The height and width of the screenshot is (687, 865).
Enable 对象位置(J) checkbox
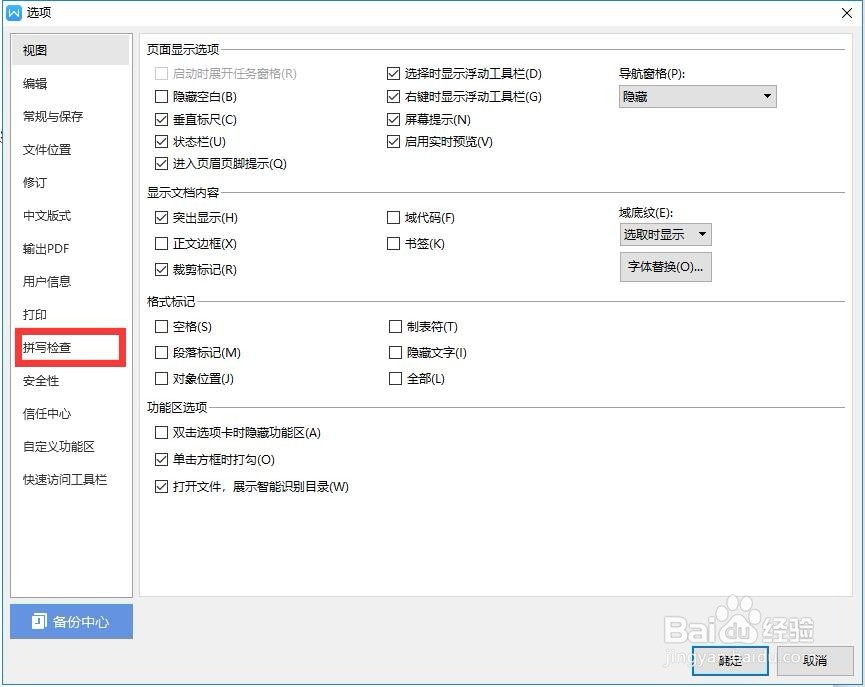click(161, 379)
